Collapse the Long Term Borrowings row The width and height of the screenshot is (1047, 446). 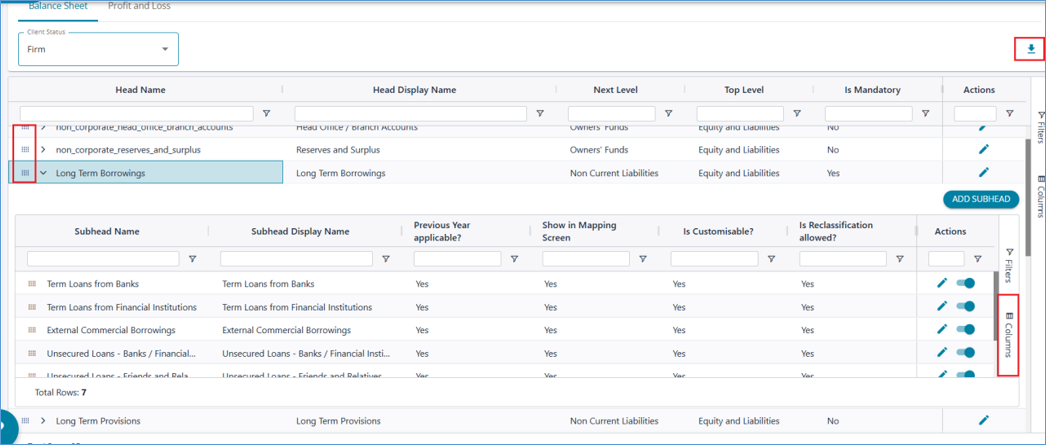[x=44, y=173]
